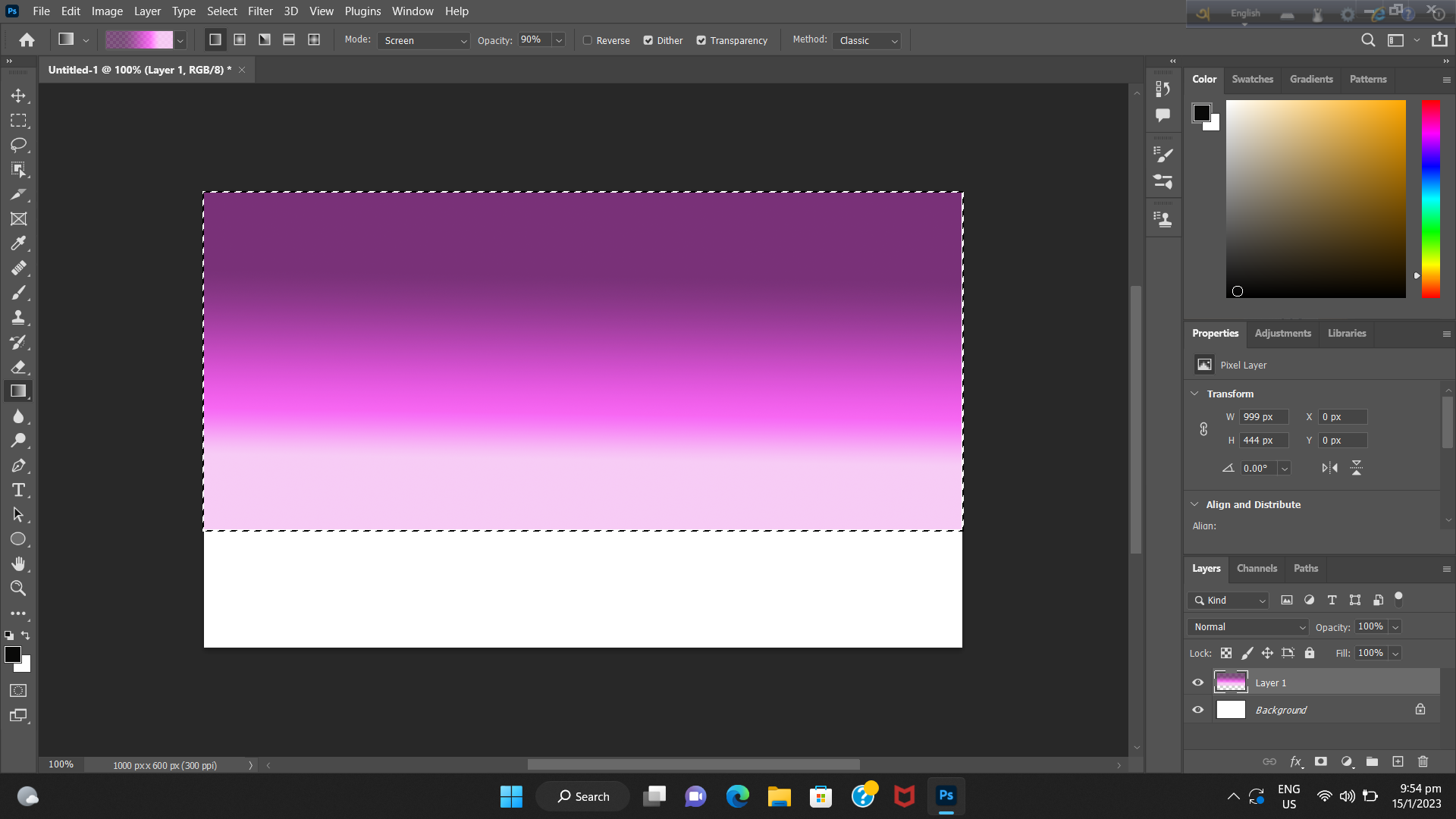1456x819 pixels.
Task: Add a layer mask to Layer 1
Action: (x=1320, y=761)
